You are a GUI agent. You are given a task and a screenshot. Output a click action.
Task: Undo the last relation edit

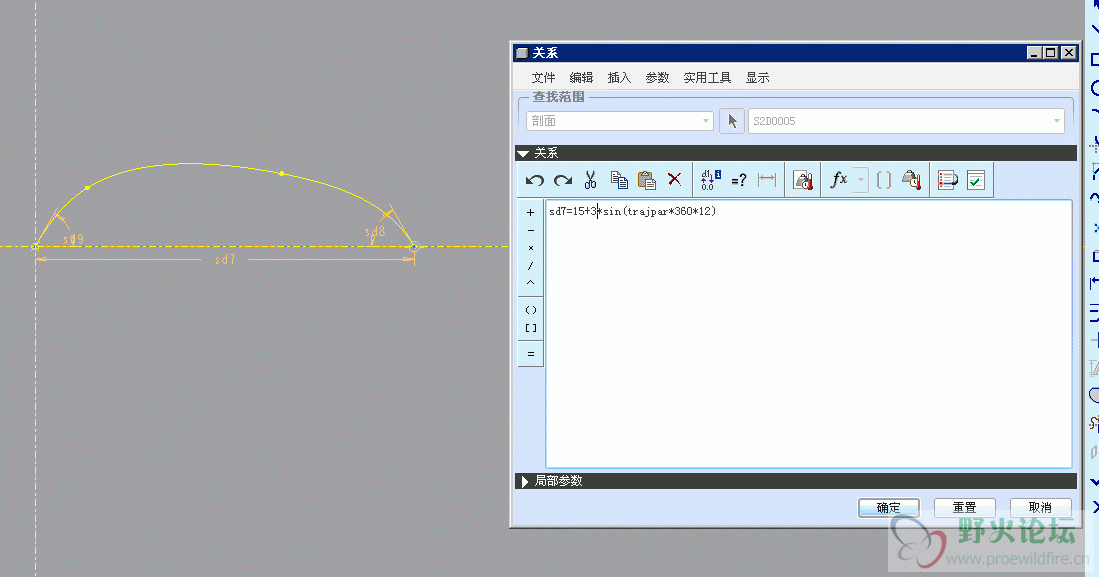(x=535, y=181)
